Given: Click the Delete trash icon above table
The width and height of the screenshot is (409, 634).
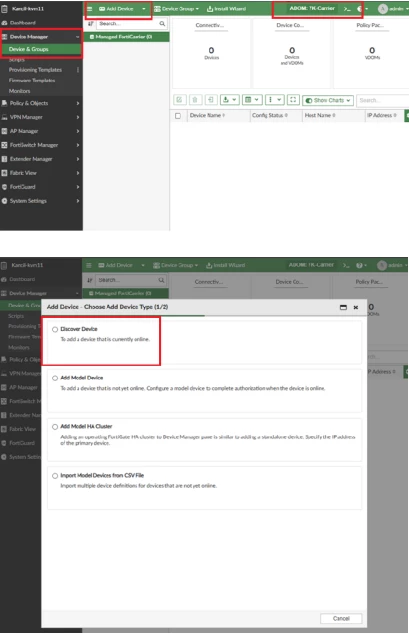Looking at the screenshot, I should pos(195,99).
